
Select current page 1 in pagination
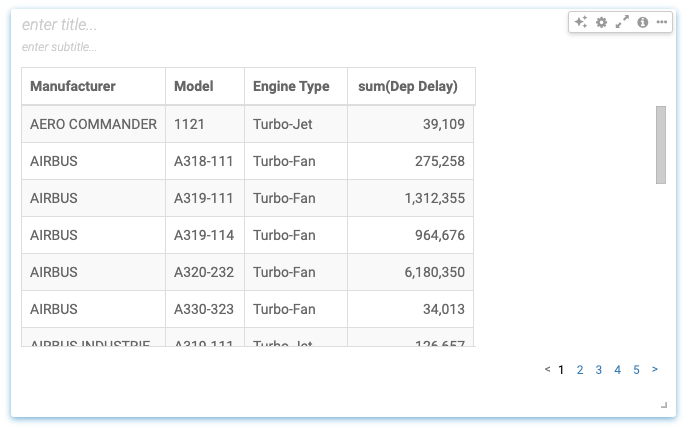point(561,370)
